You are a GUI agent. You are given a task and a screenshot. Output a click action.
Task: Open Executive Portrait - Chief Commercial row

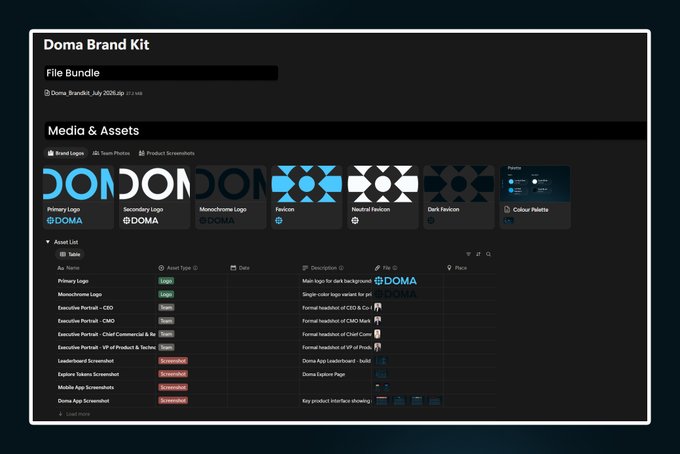pyautogui.click(x=106, y=334)
